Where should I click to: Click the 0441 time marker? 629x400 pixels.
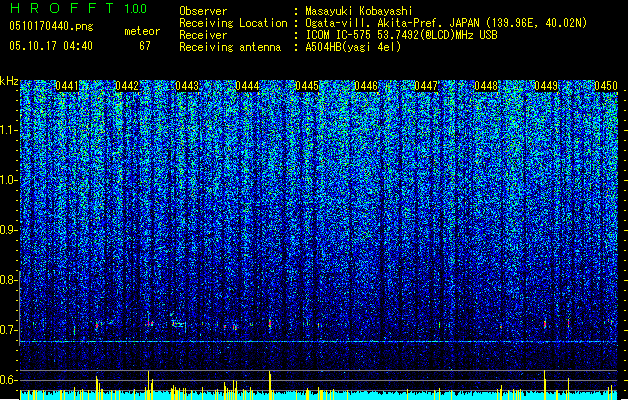tap(67, 86)
